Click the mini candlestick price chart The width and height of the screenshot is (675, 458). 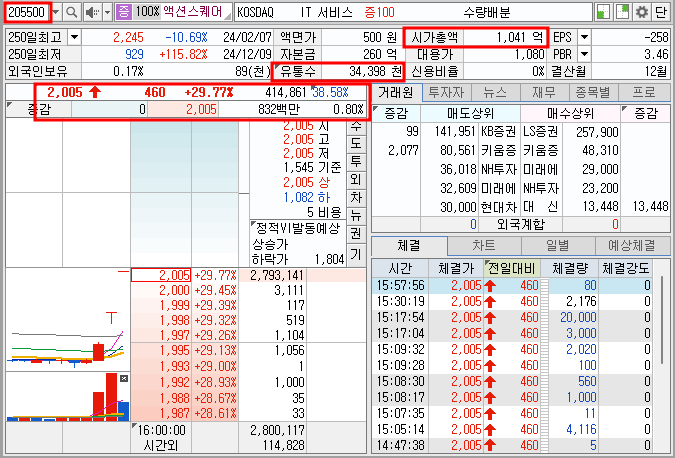pyautogui.click(x=68, y=319)
